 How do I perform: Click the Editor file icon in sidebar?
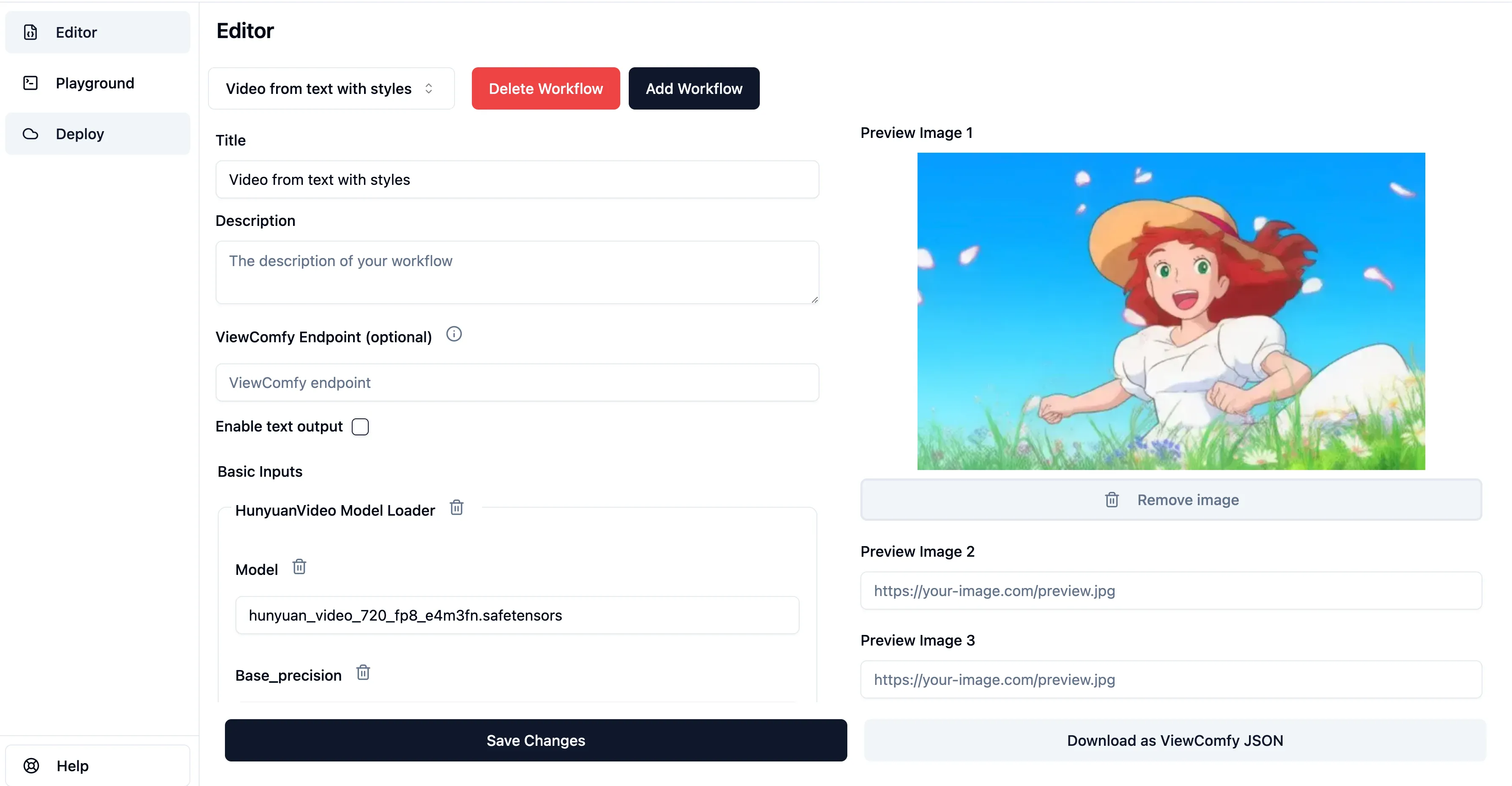click(x=30, y=32)
